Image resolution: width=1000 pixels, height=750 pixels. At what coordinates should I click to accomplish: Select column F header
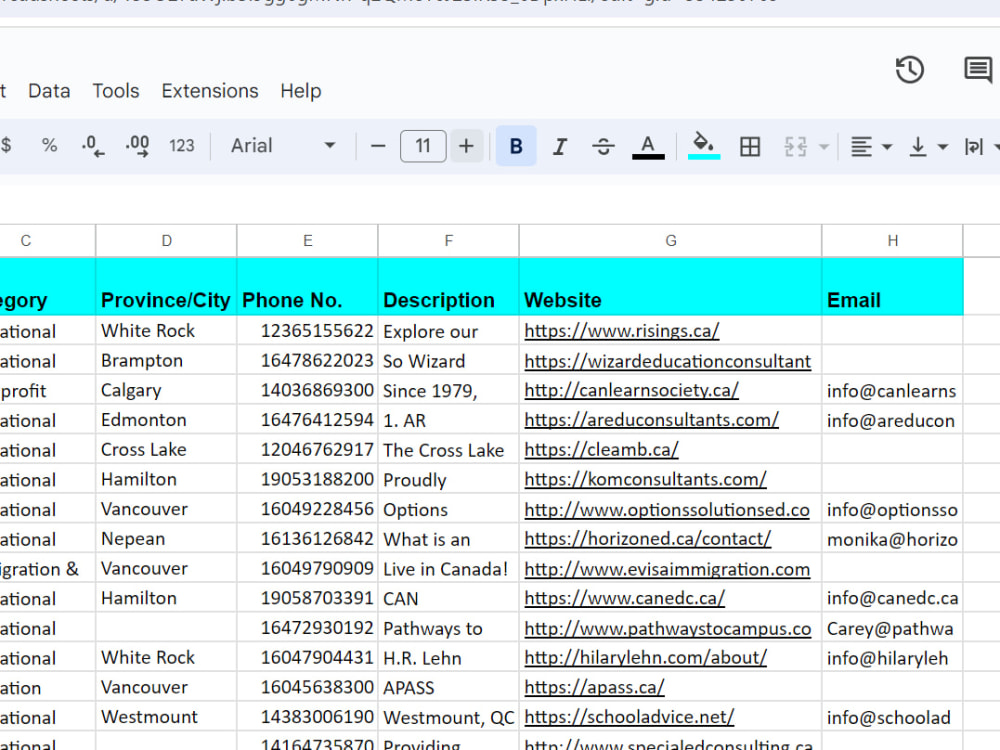click(x=448, y=240)
